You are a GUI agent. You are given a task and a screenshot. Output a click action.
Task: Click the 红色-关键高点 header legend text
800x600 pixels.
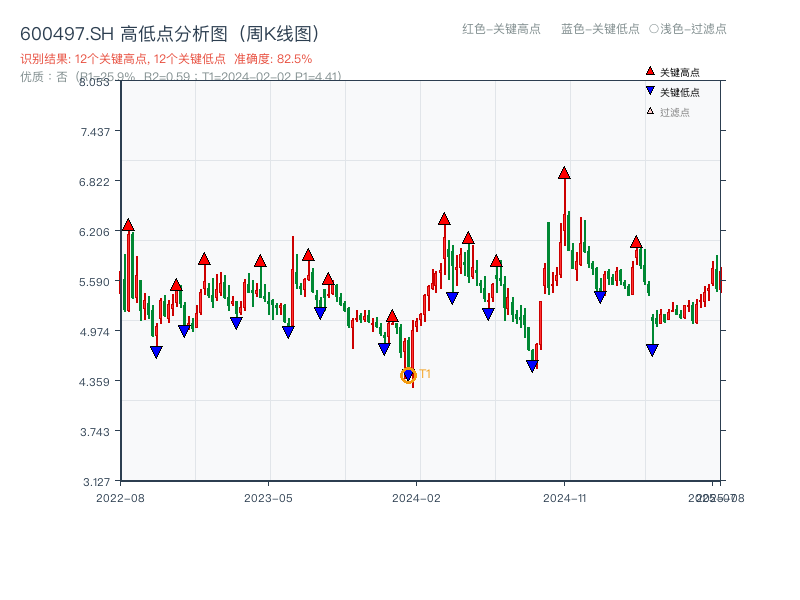501,29
